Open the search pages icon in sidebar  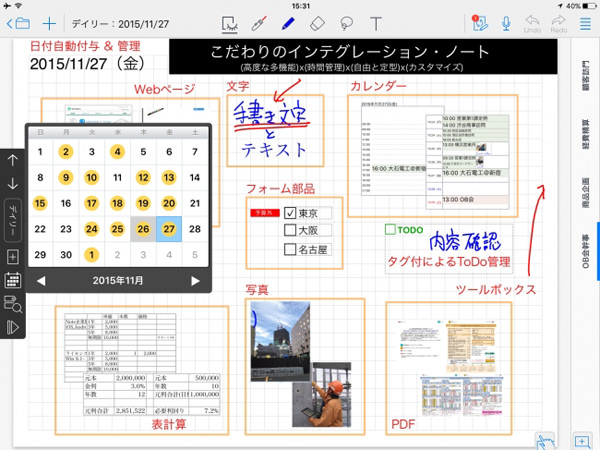coord(13,303)
